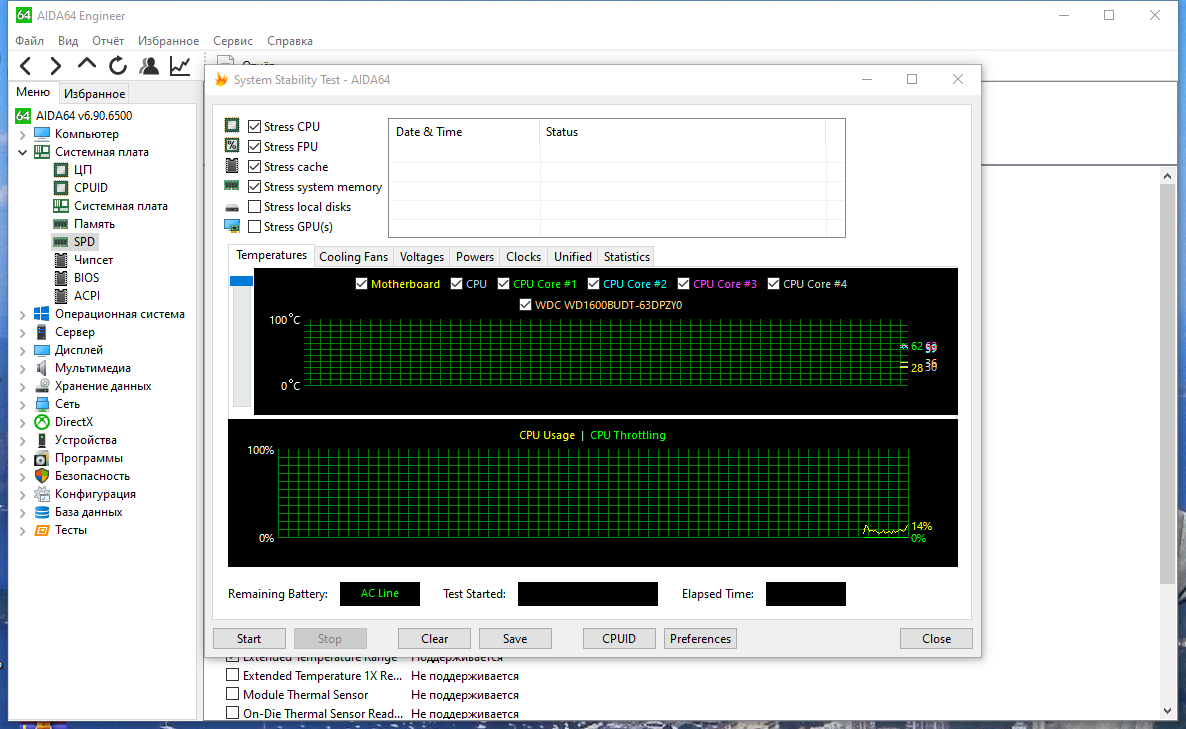This screenshot has height=729, width=1186.
Task: Collapse the Системная плата tree node
Action: coord(23,152)
